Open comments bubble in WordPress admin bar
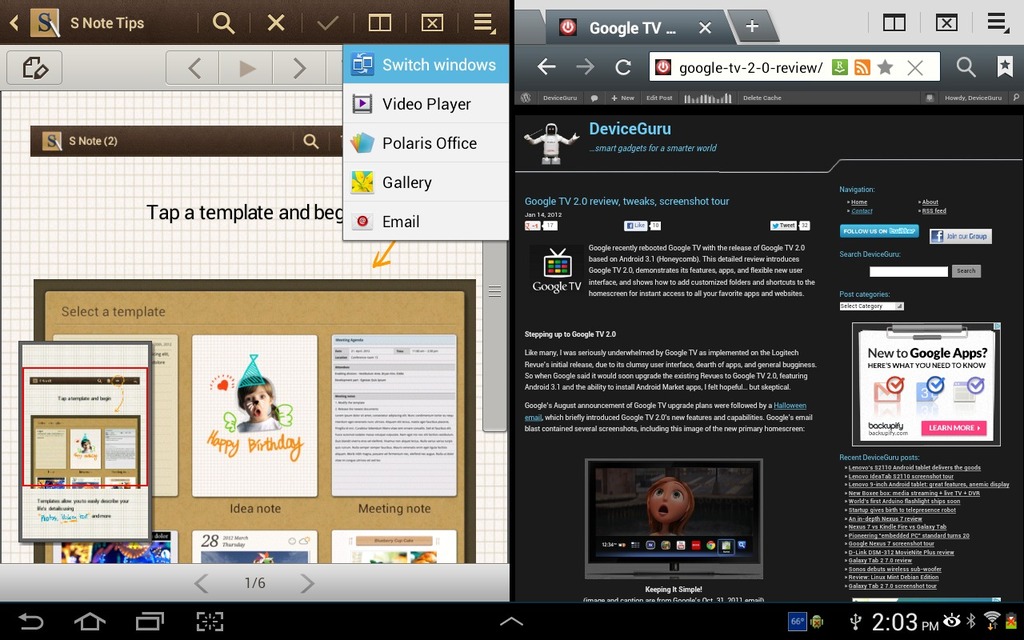1024x640 pixels. tap(594, 98)
